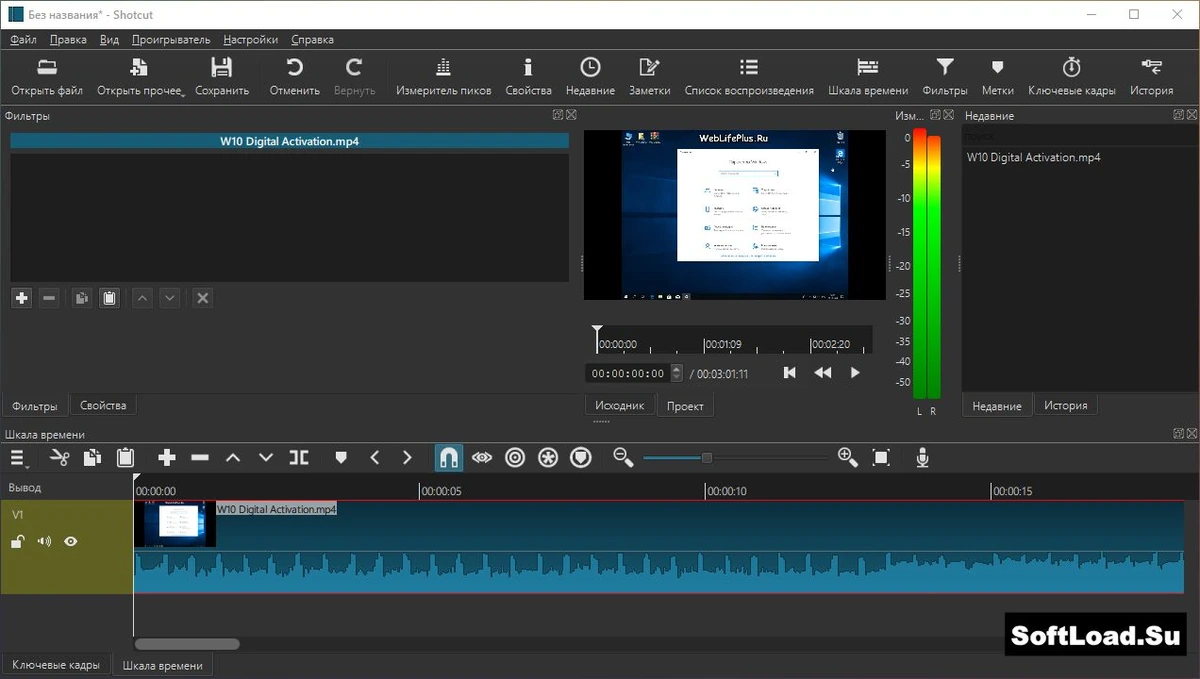
Task: Rewind playback in the player
Action: (x=822, y=373)
